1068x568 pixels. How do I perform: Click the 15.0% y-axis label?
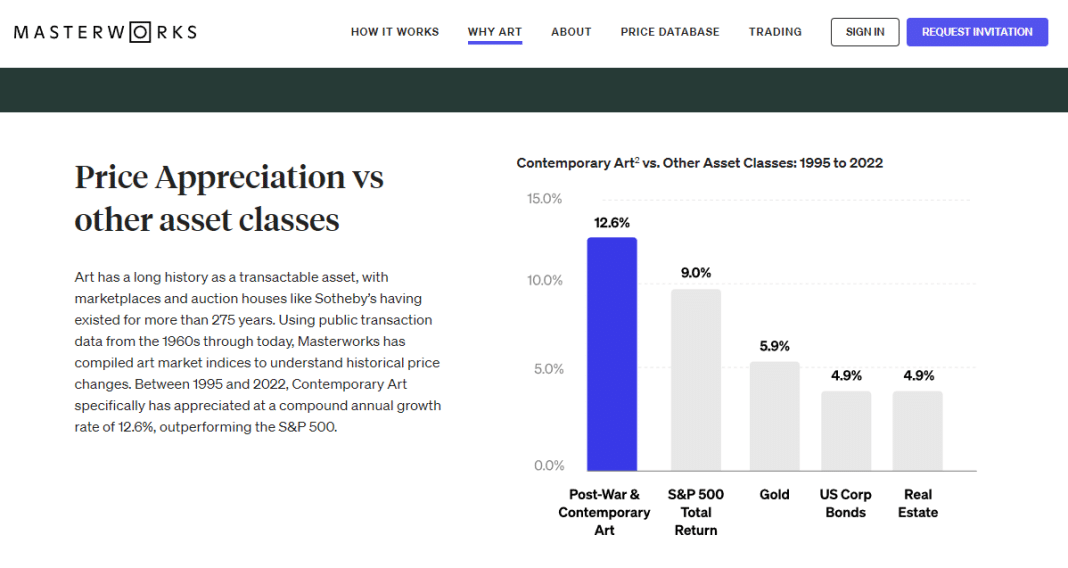[544, 199]
